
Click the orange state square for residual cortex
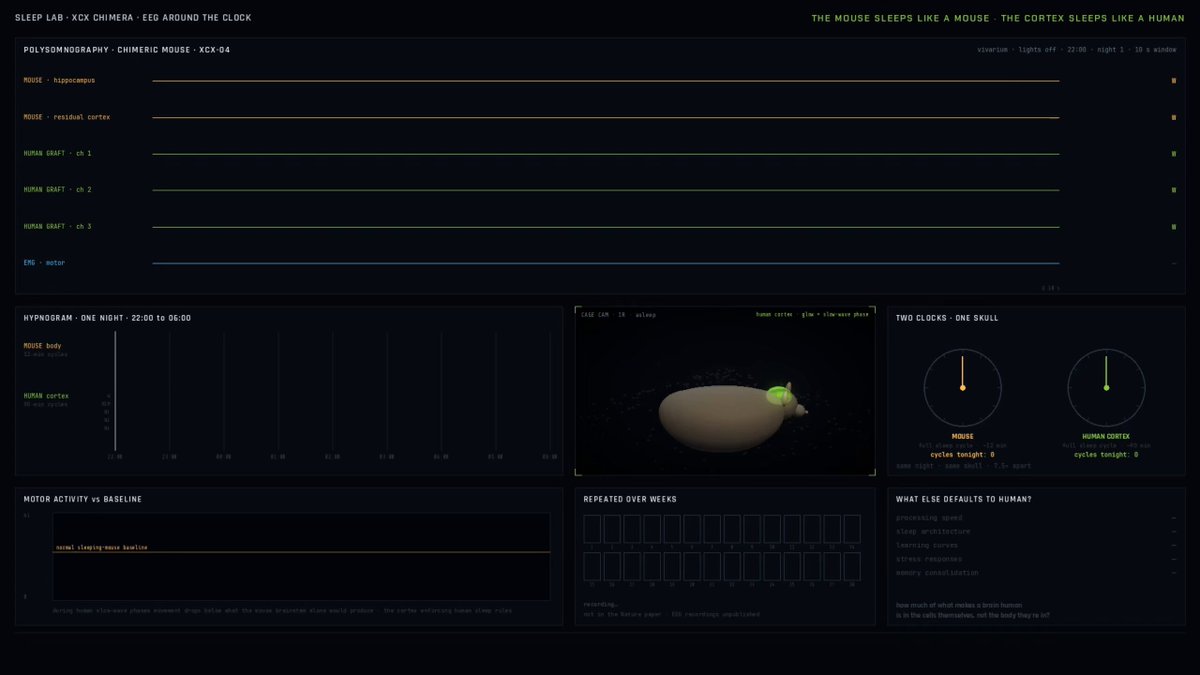[1174, 117]
